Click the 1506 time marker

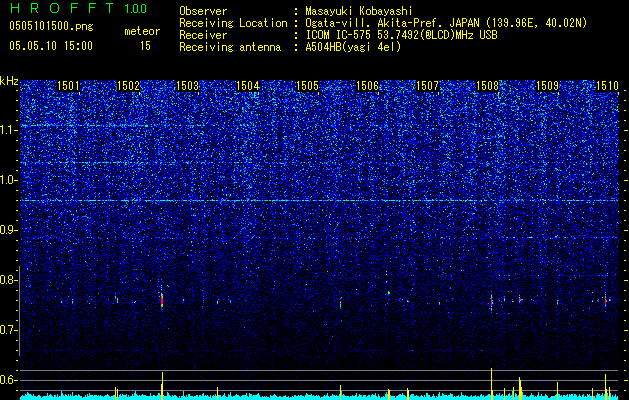367,86
